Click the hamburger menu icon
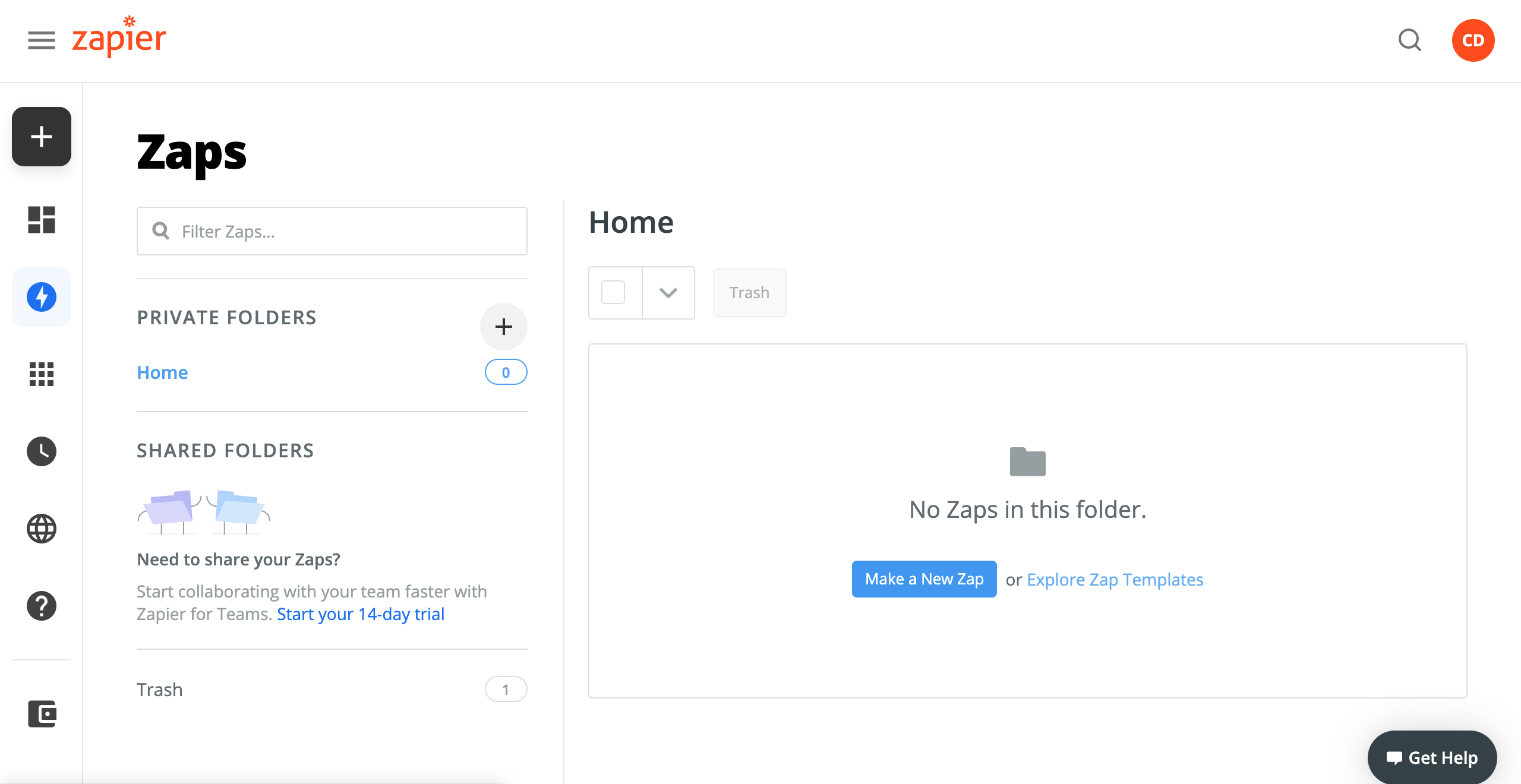The height and width of the screenshot is (784, 1521). click(40, 40)
